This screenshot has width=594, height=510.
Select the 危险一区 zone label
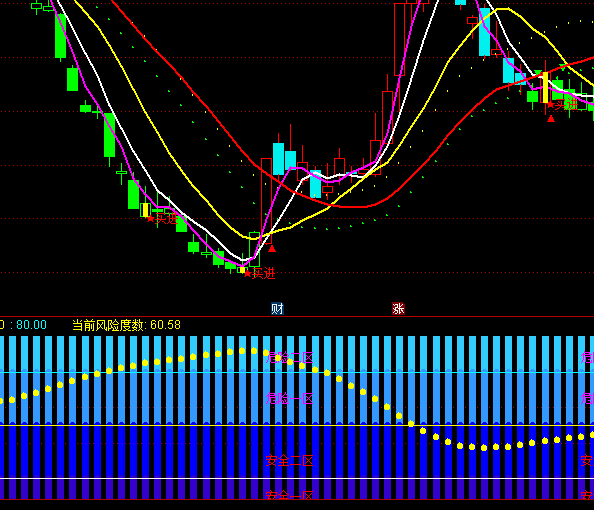click(289, 399)
